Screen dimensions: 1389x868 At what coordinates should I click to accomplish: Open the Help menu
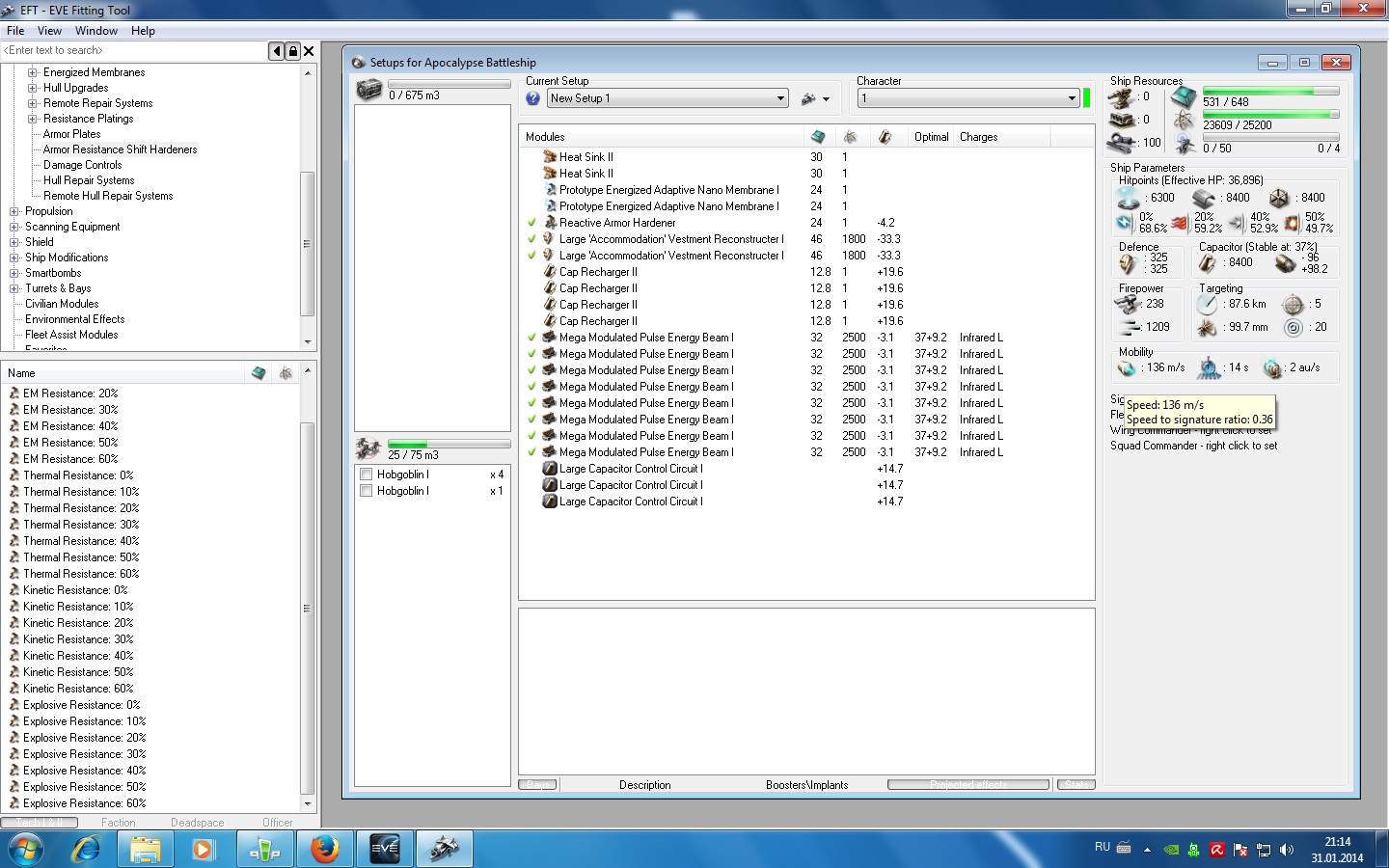point(143,31)
